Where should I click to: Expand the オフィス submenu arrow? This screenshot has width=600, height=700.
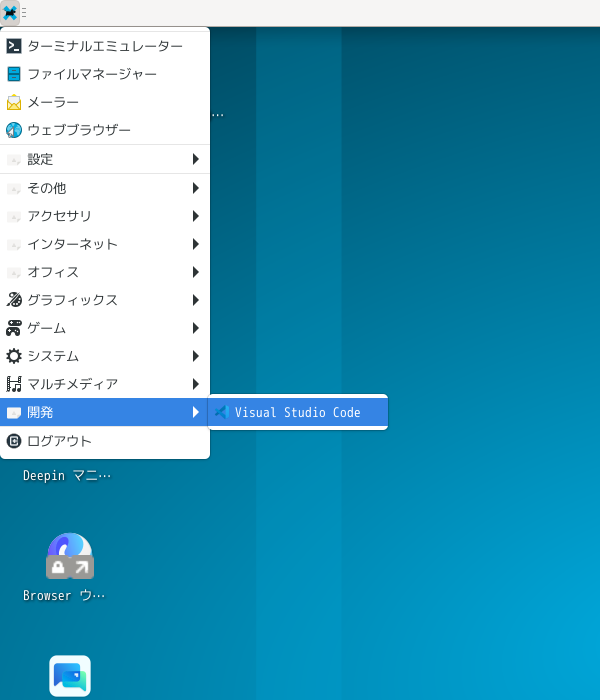[x=196, y=272]
